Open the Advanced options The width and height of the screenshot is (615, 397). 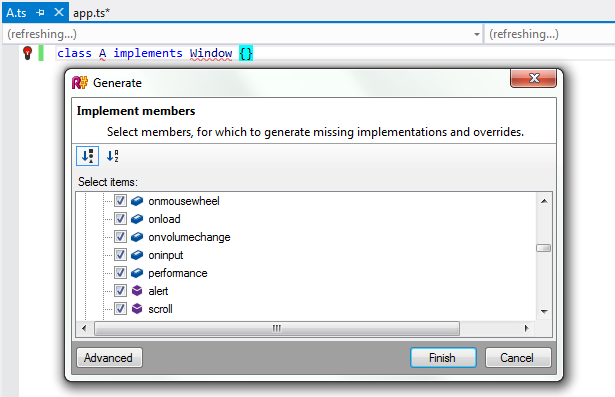[109, 358]
